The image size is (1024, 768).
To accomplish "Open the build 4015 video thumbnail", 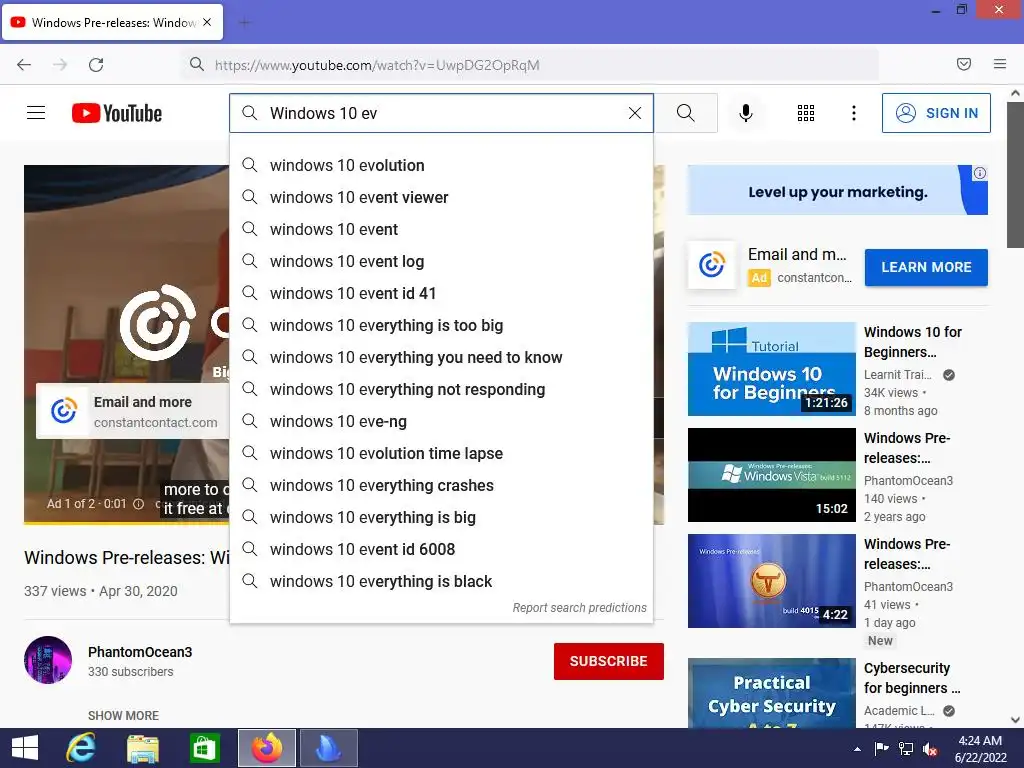I will point(772,581).
